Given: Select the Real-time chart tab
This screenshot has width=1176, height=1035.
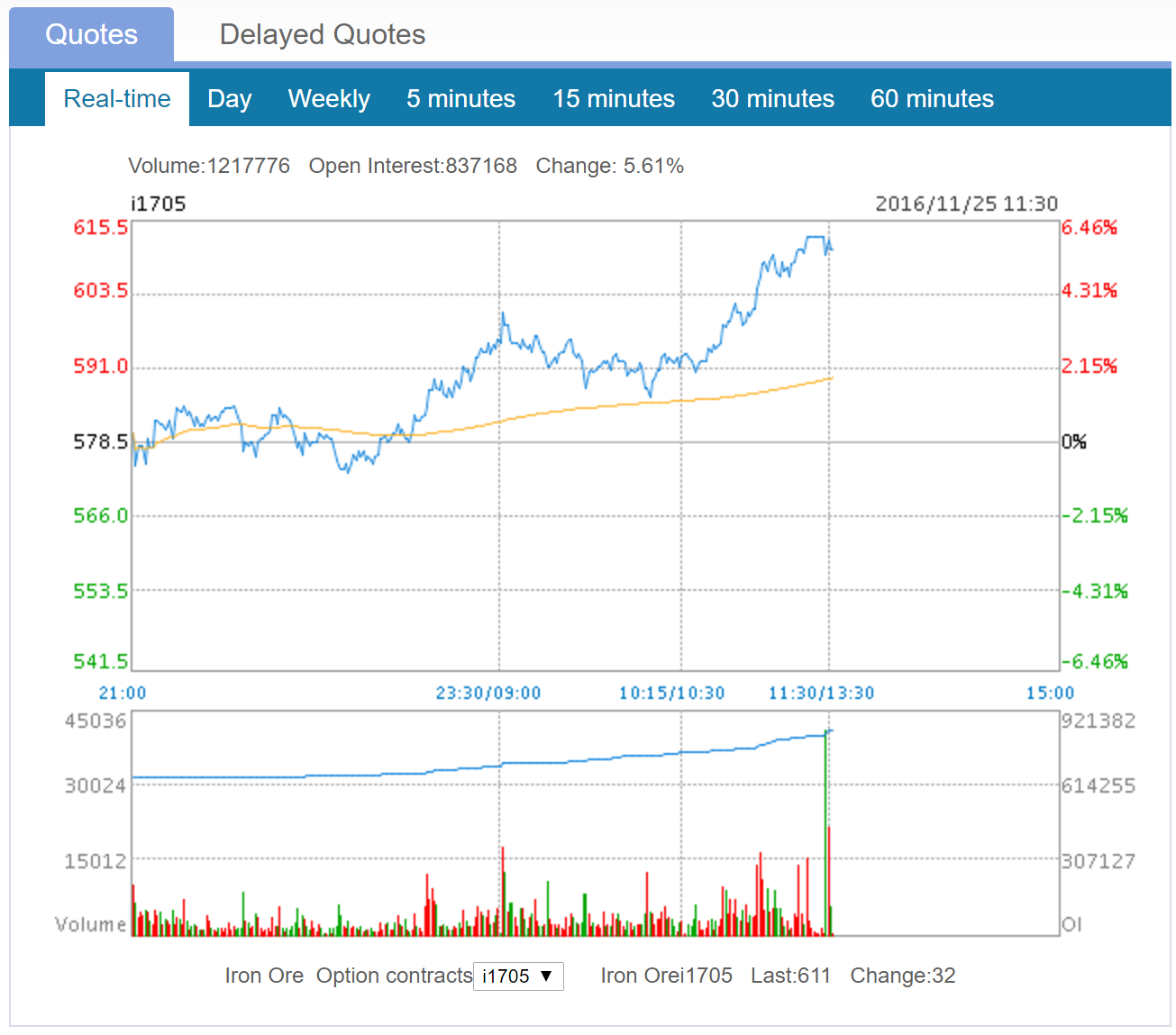Looking at the screenshot, I should pos(117,99).
